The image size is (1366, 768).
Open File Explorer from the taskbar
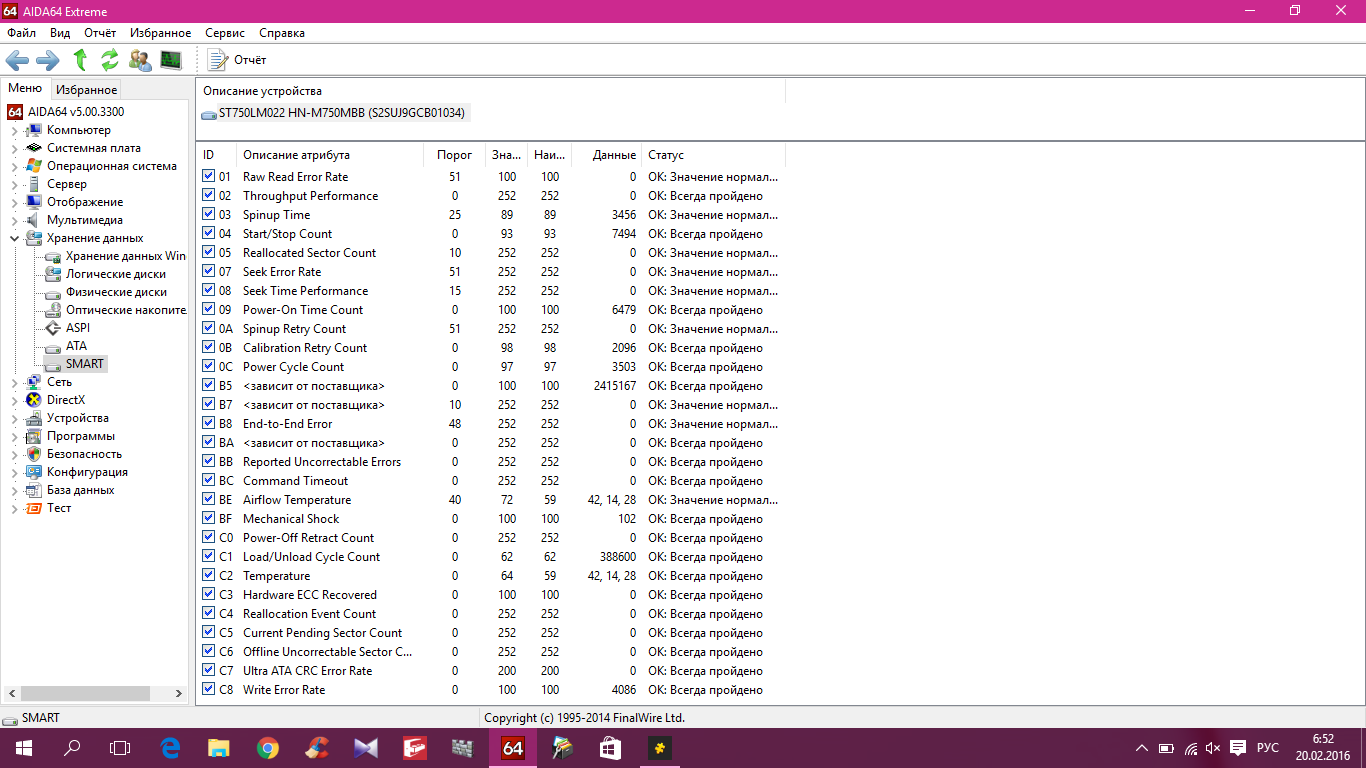pos(219,747)
